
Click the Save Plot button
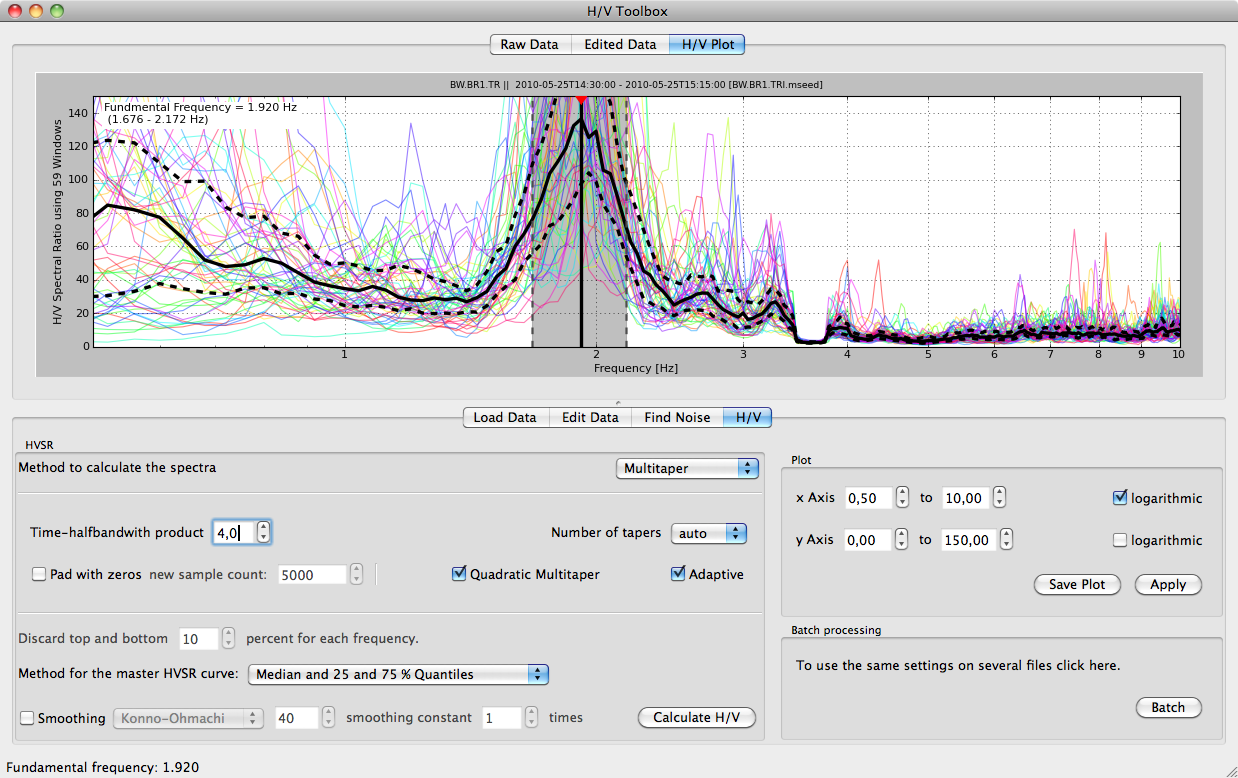pos(1077,584)
